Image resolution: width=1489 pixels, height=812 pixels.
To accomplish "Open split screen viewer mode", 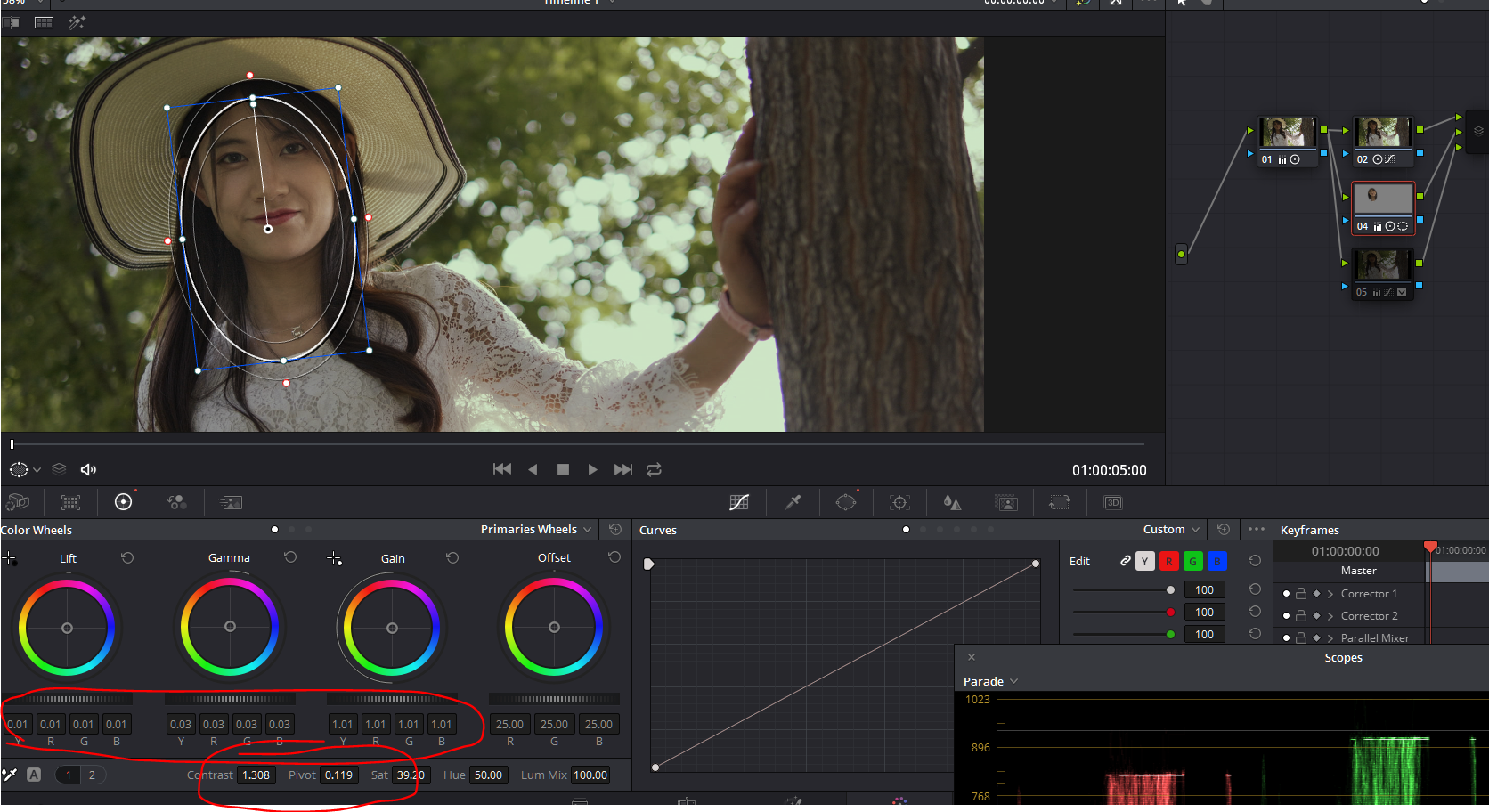I will tap(44, 22).
